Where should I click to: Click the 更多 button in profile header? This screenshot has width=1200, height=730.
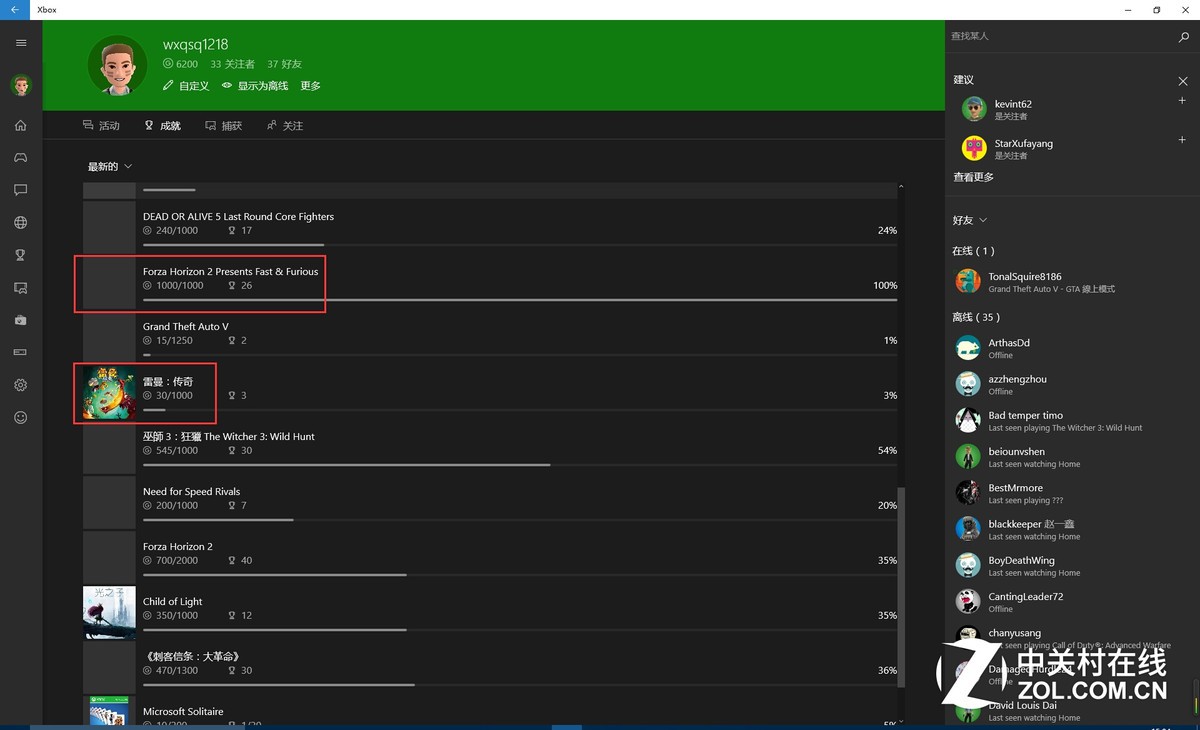coord(311,86)
